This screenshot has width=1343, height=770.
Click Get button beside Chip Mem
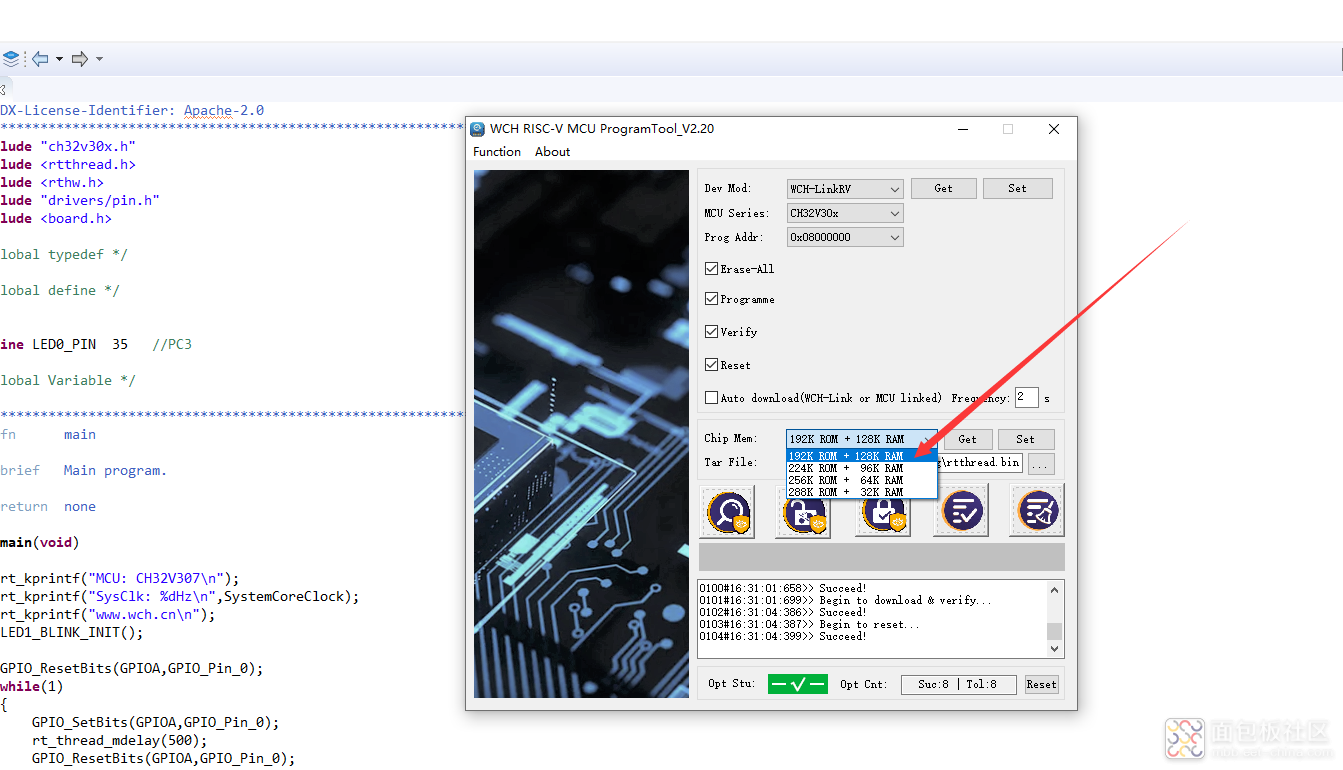coord(967,439)
